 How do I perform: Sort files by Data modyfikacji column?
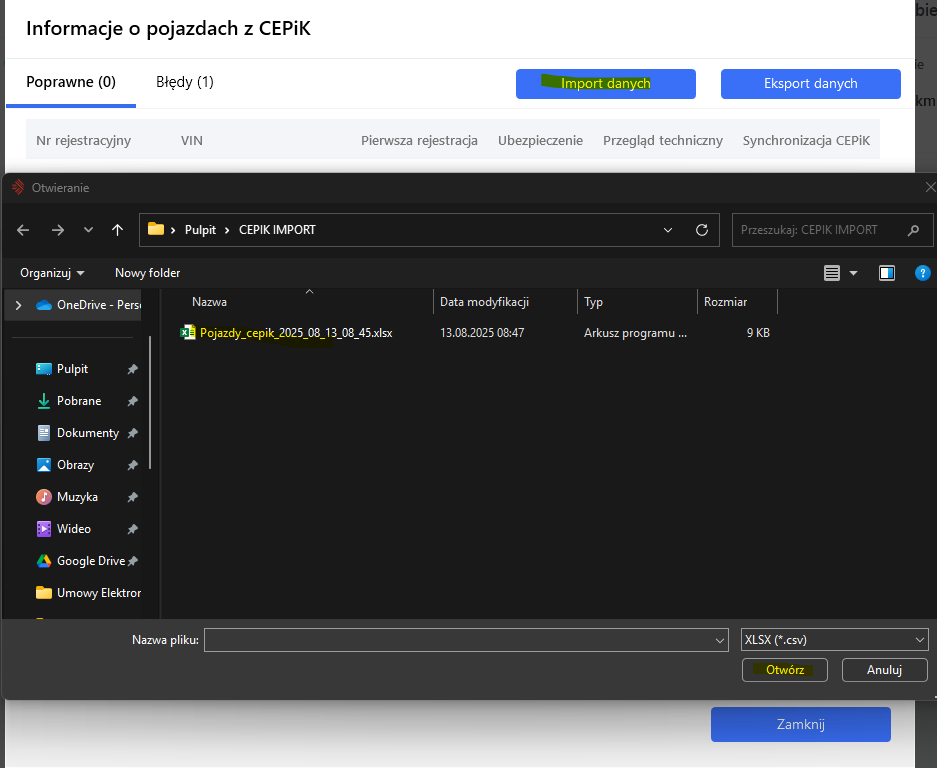click(x=484, y=302)
